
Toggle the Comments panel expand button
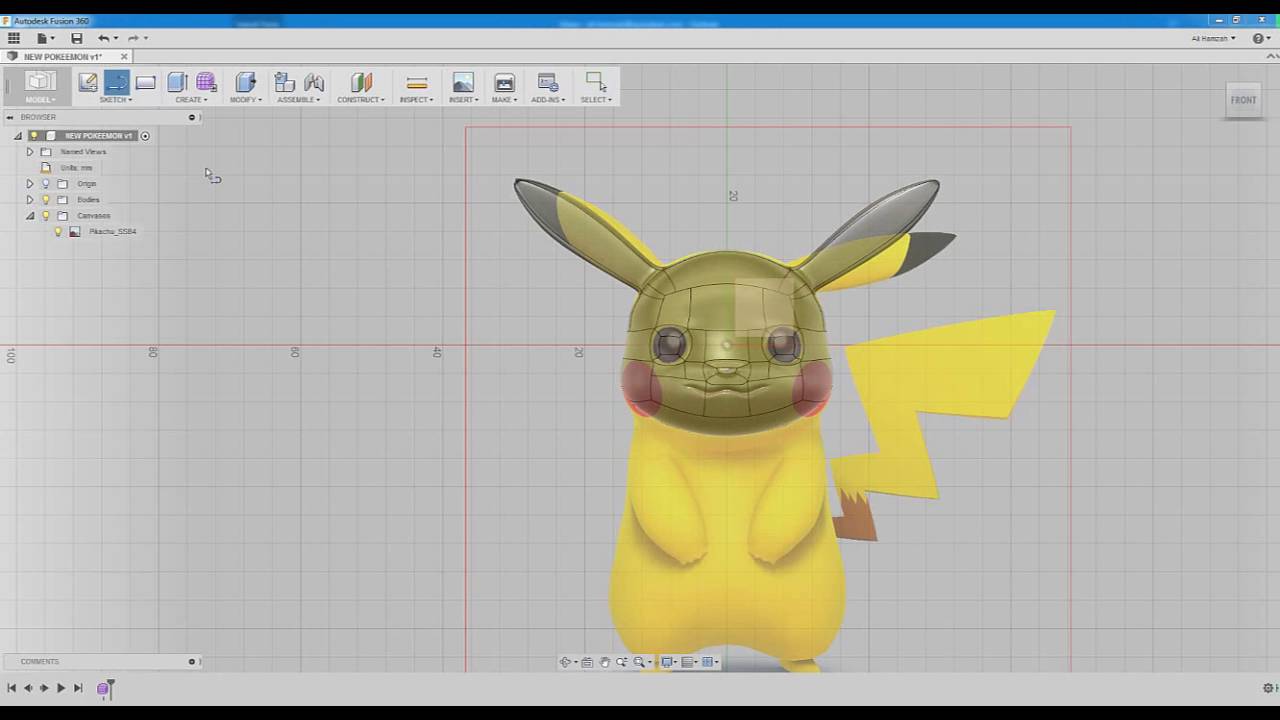pos(192,661)
